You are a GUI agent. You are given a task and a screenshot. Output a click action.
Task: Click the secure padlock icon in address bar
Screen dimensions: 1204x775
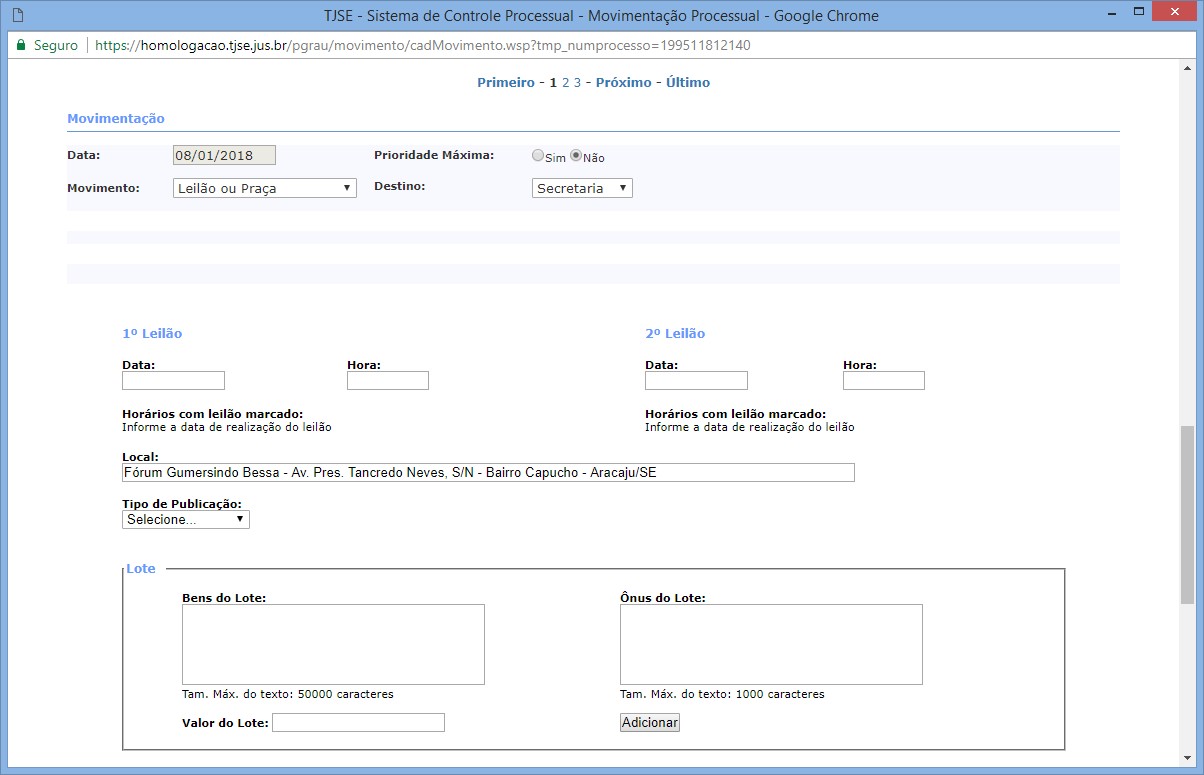20,46
